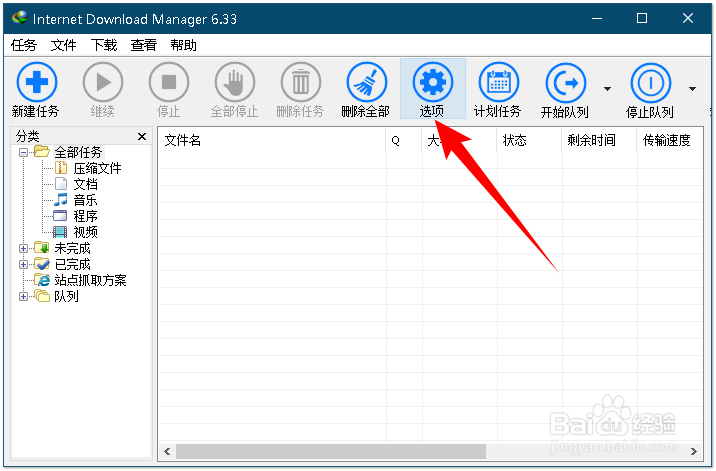The image size is (716, 471).
Task: Sort by Q column header
Action: (x=404, y=140)
